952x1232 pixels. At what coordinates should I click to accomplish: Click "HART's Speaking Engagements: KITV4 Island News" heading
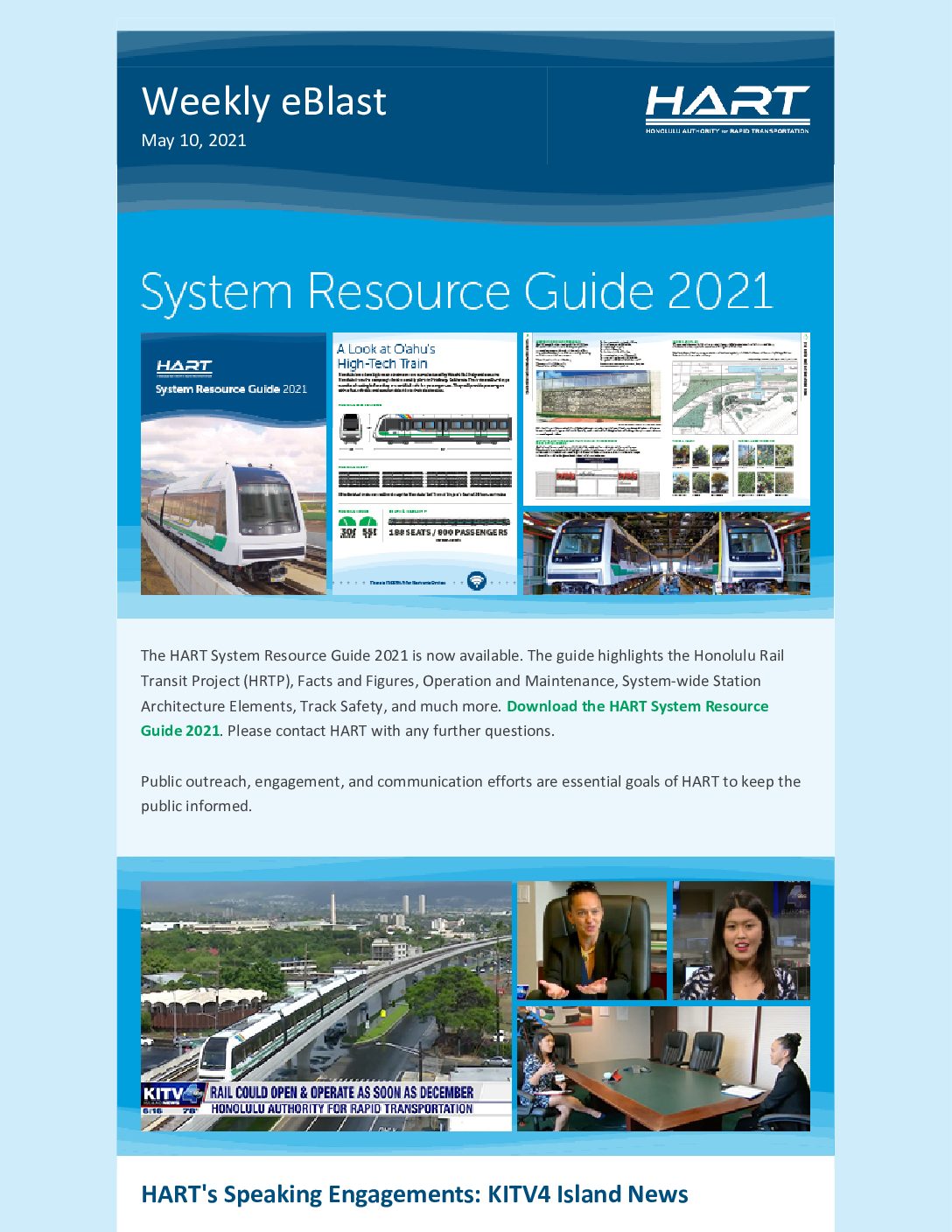415,1194
